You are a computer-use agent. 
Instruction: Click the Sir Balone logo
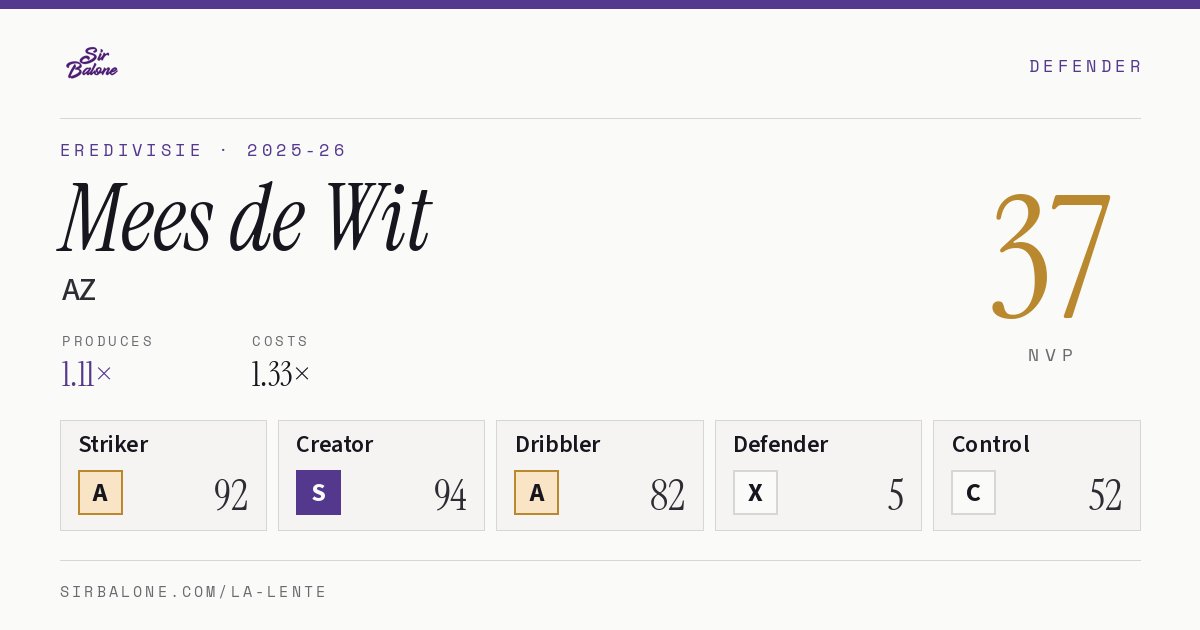click(92, 63)
